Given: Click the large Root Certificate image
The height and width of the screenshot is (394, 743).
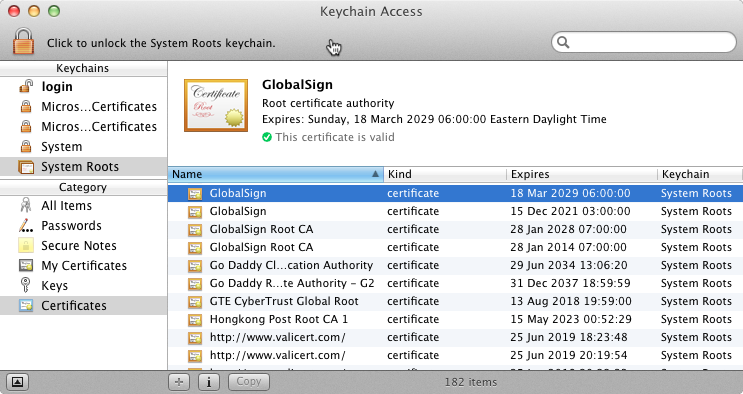Looking at the screenshot, I should click(x=216, y=105).
